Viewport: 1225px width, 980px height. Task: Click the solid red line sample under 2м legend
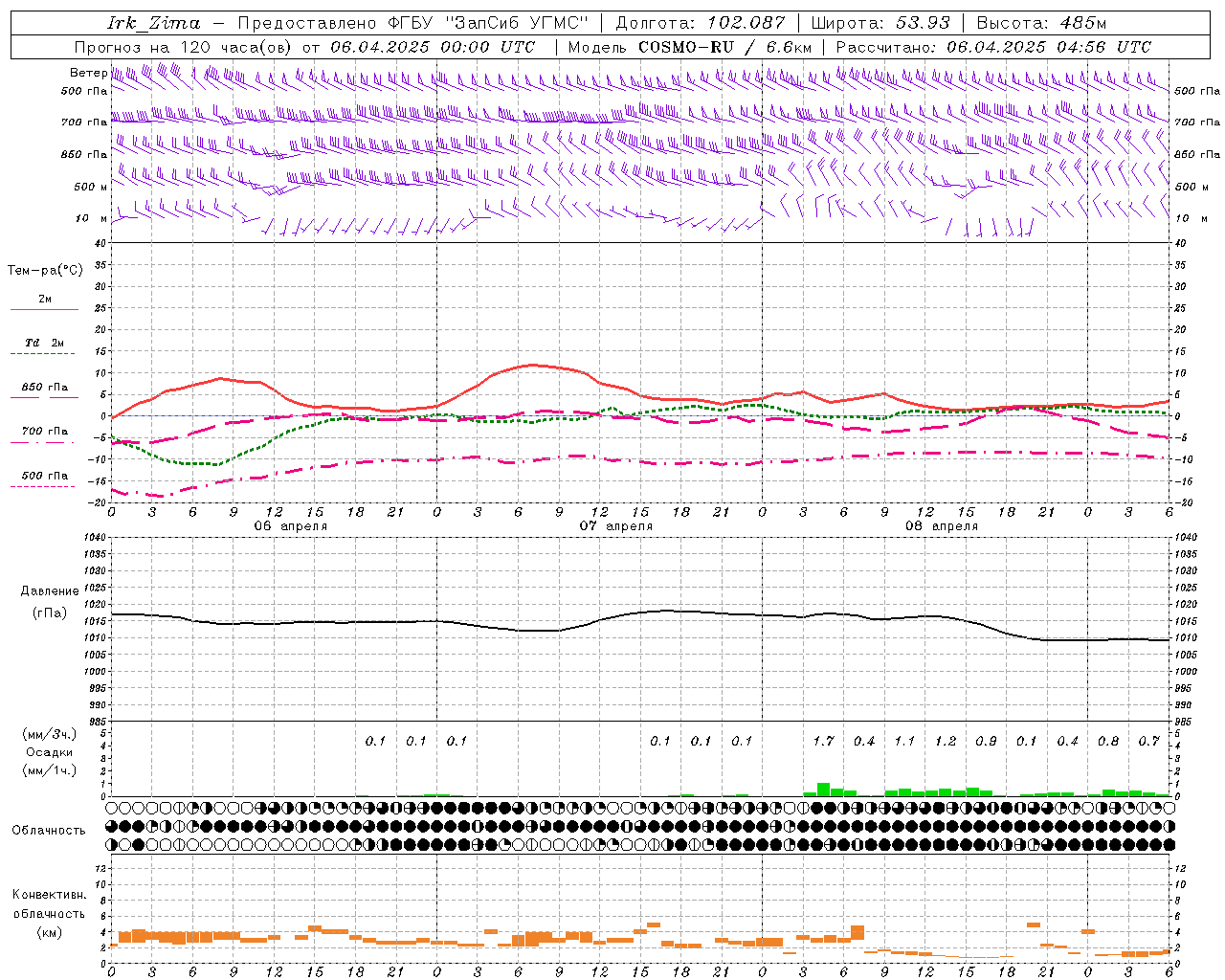[x=45, y=310]
